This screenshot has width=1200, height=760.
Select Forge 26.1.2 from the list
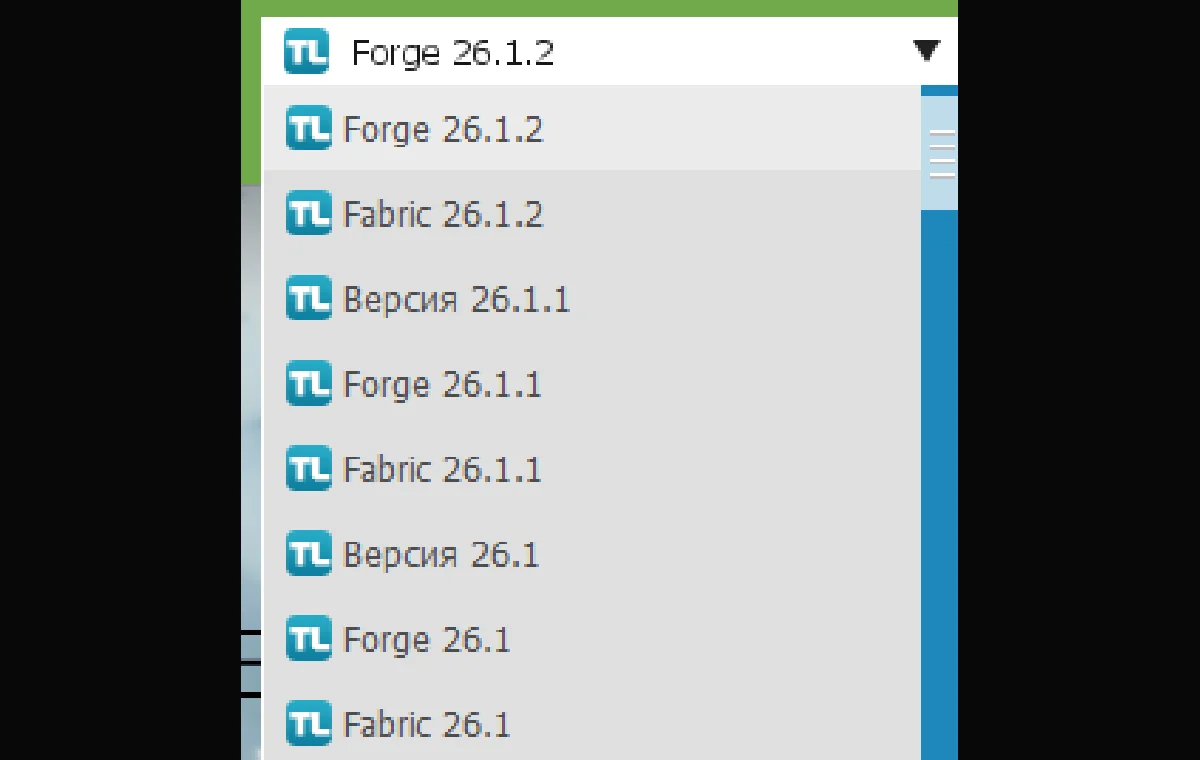(591, 128)
